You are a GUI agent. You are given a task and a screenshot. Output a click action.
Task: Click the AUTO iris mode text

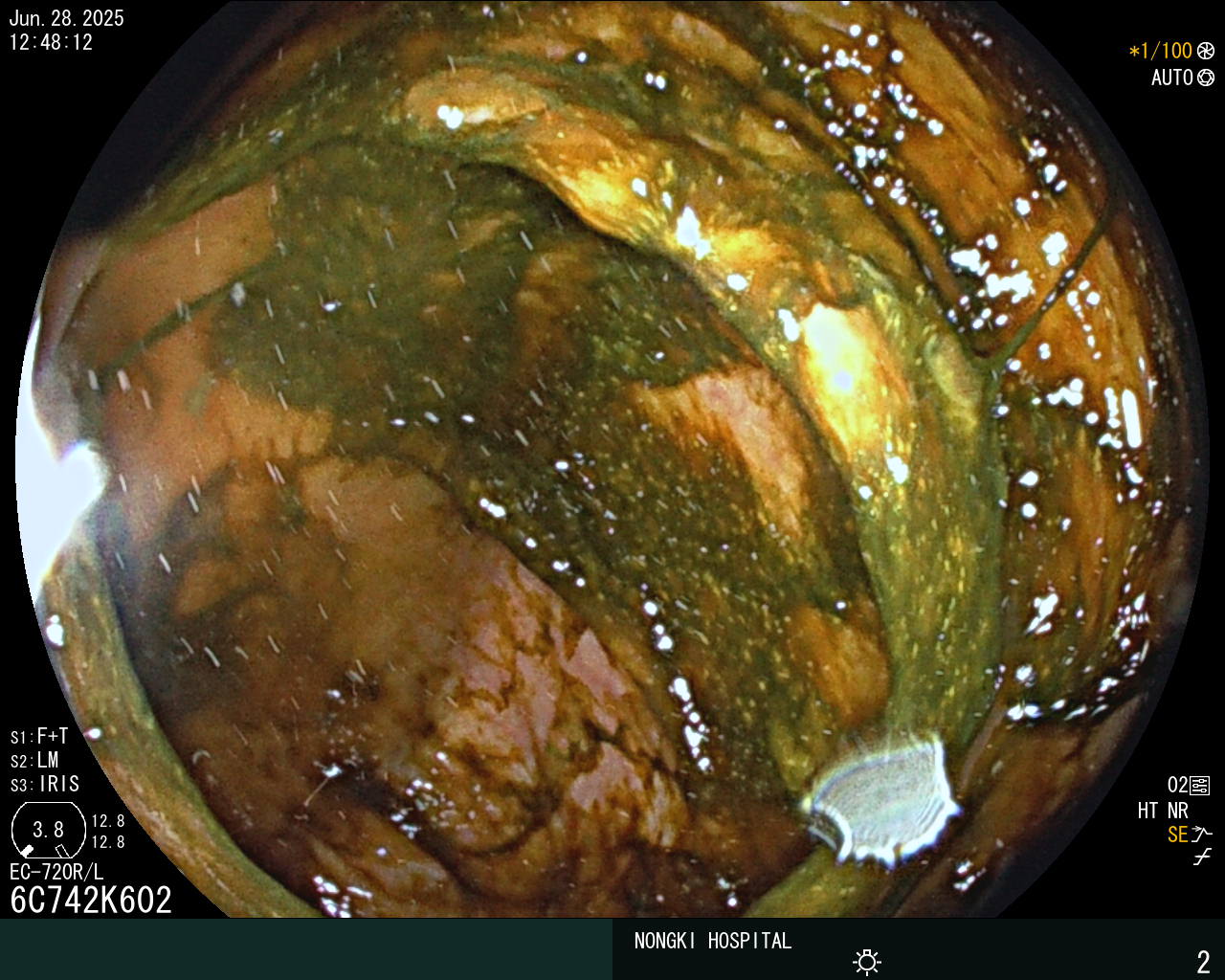[x=1172, y=78]
